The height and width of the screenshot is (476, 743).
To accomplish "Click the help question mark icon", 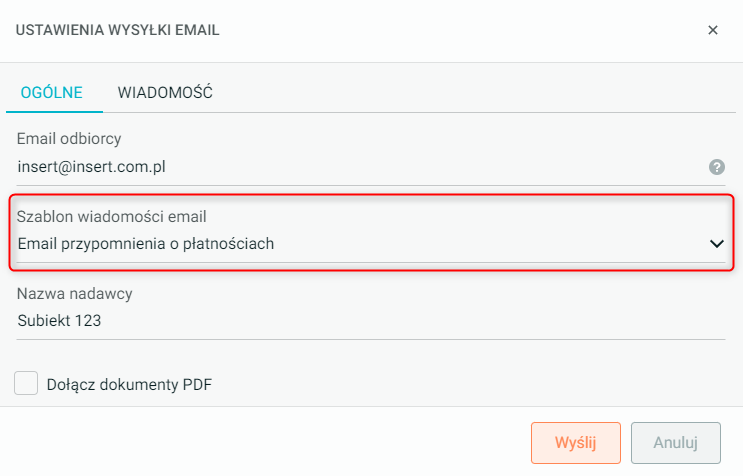I will (716, 167).
